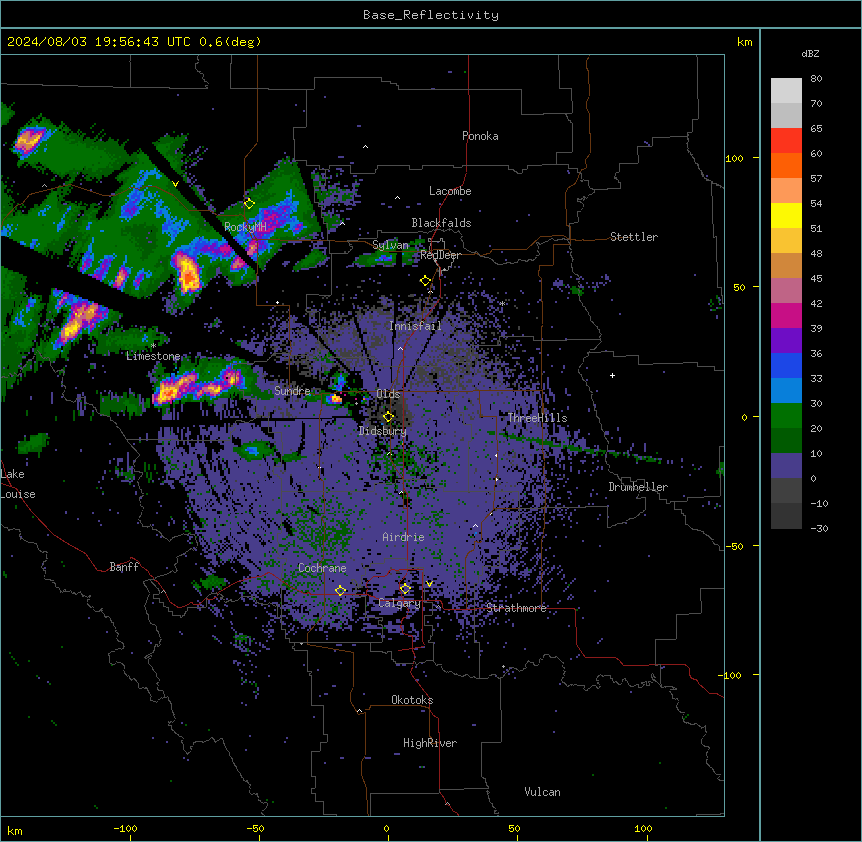Image resolution: width=862 pixels, height=842 pixels.
Task: Pick the red 60-65 dBZ legend swatch
Action: 786,141
